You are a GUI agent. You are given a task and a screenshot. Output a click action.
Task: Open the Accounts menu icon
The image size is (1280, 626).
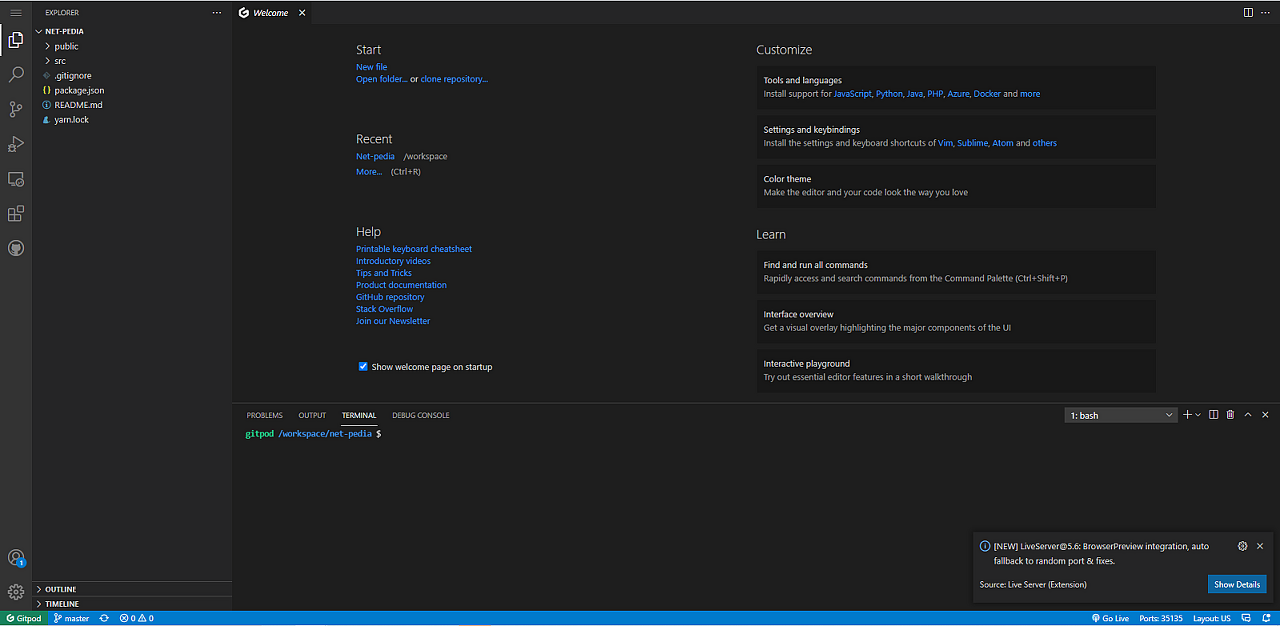click(x=15, y=558)
